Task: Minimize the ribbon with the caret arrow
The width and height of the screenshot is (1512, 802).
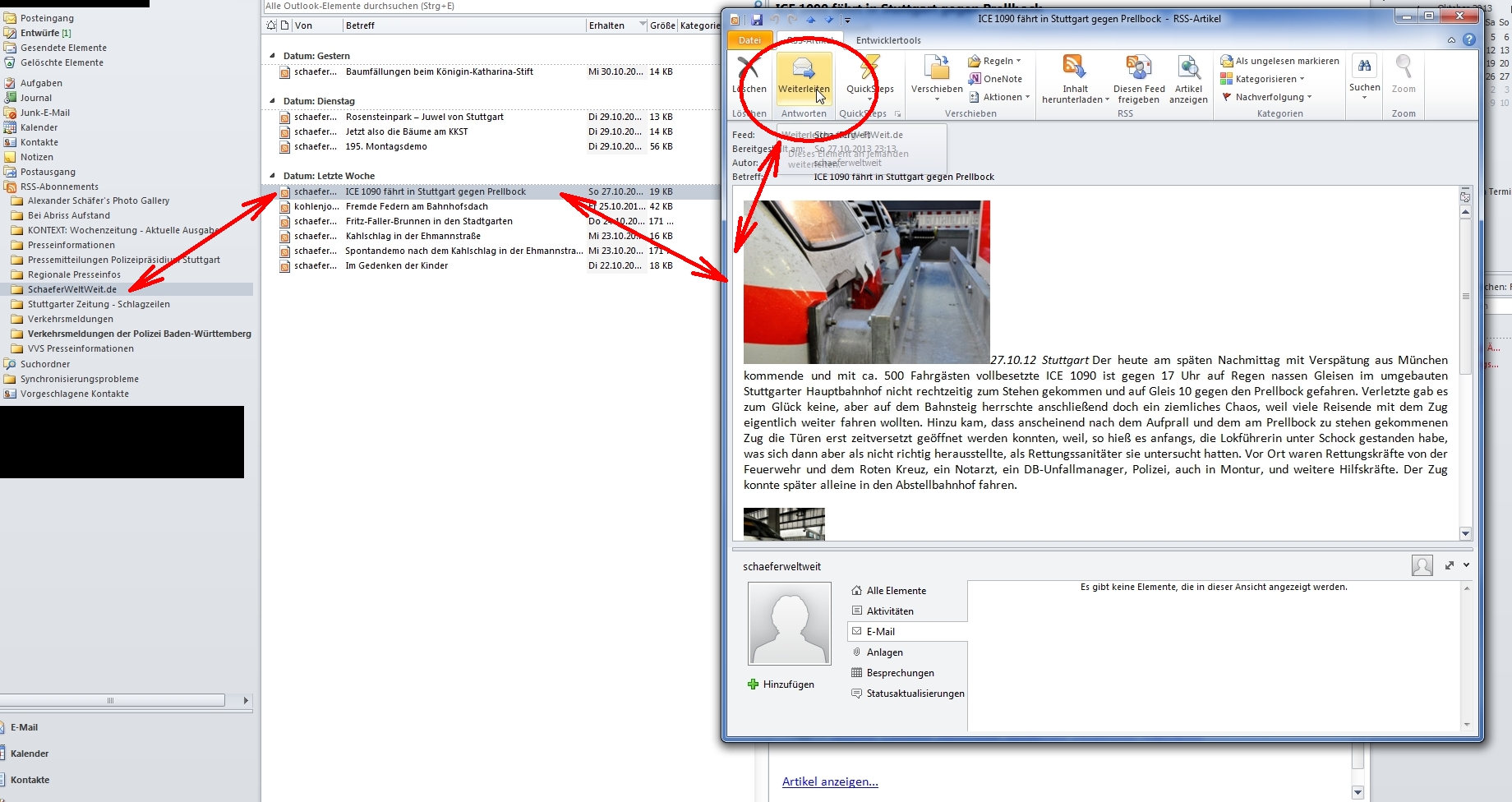Action: [x=1451, y=39]
